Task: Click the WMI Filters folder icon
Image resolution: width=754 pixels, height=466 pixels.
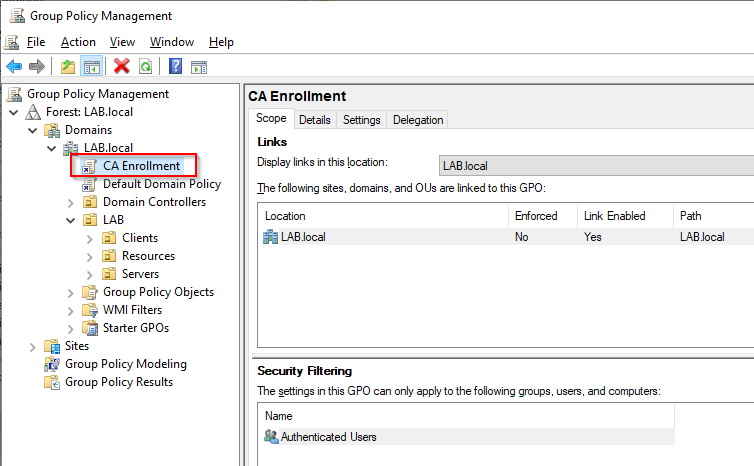Action: (x=90, y=310)
